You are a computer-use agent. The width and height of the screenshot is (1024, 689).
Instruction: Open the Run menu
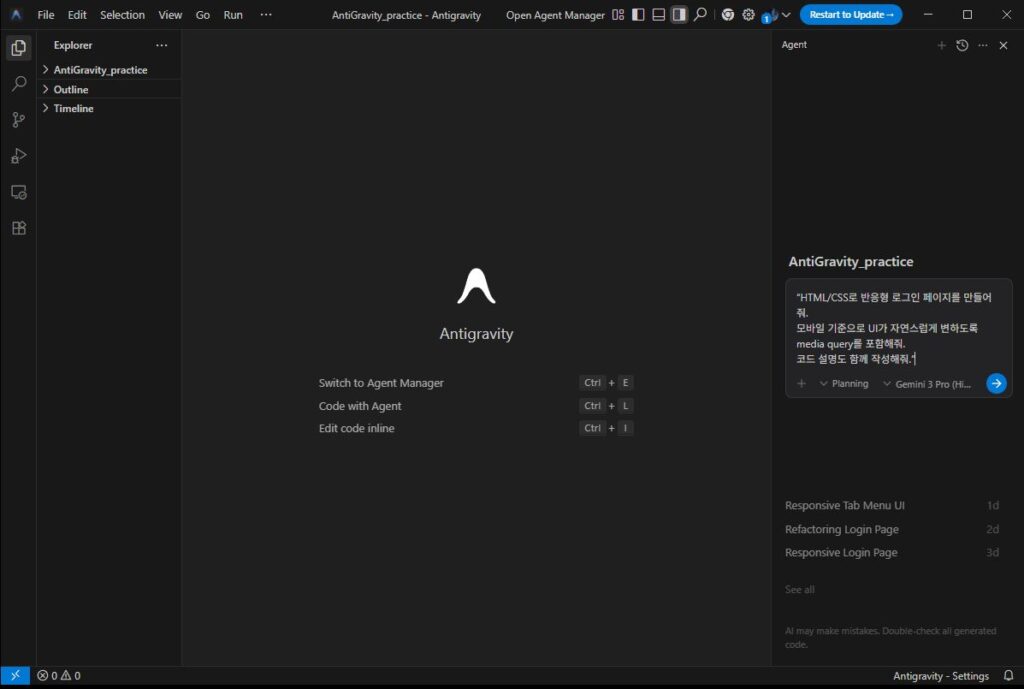(x=233, y=15)
